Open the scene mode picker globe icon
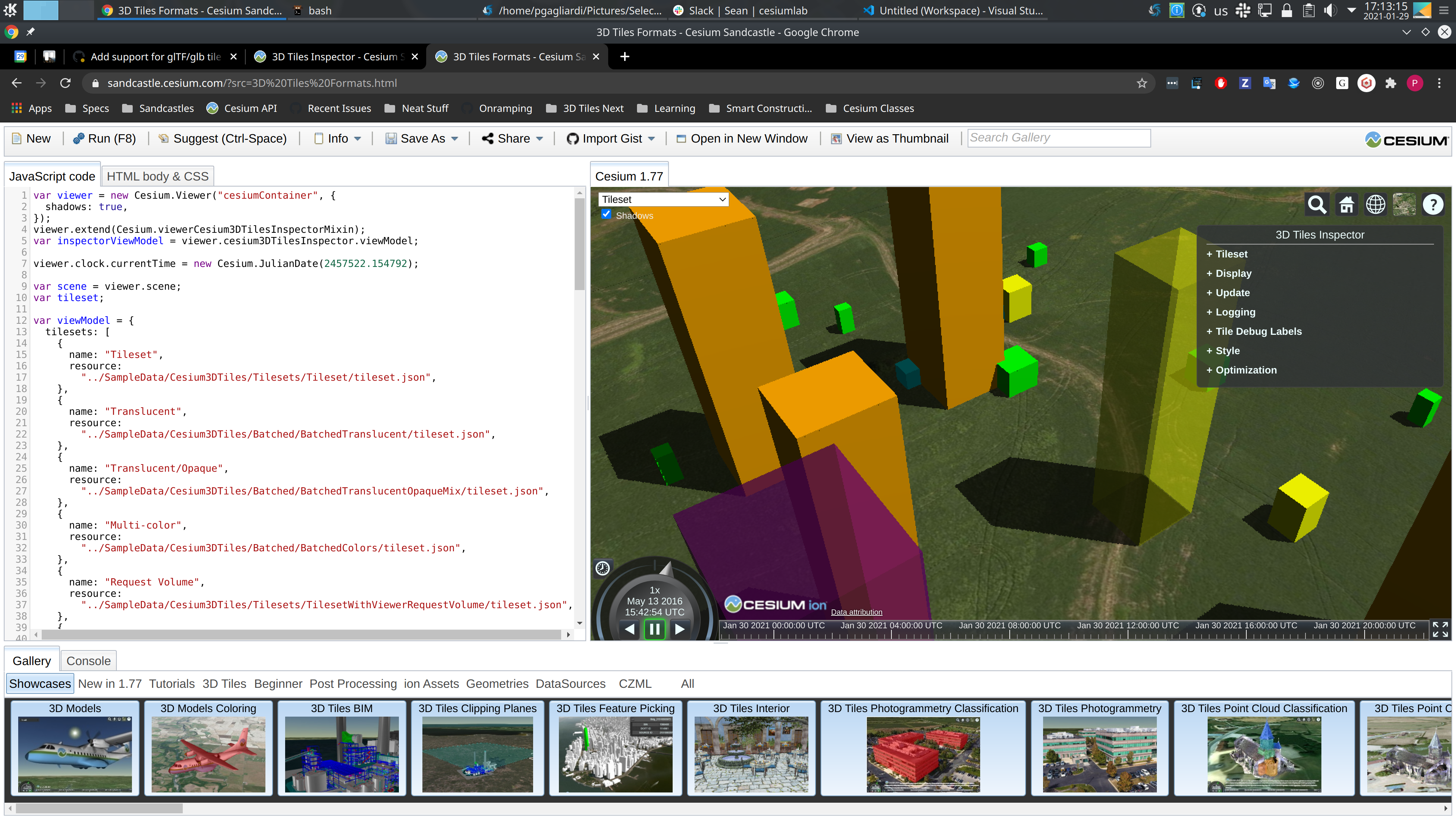Image resolution: width=1456 pixels, height=819 pixels. pyautogui.click(x=1375, y=205)
